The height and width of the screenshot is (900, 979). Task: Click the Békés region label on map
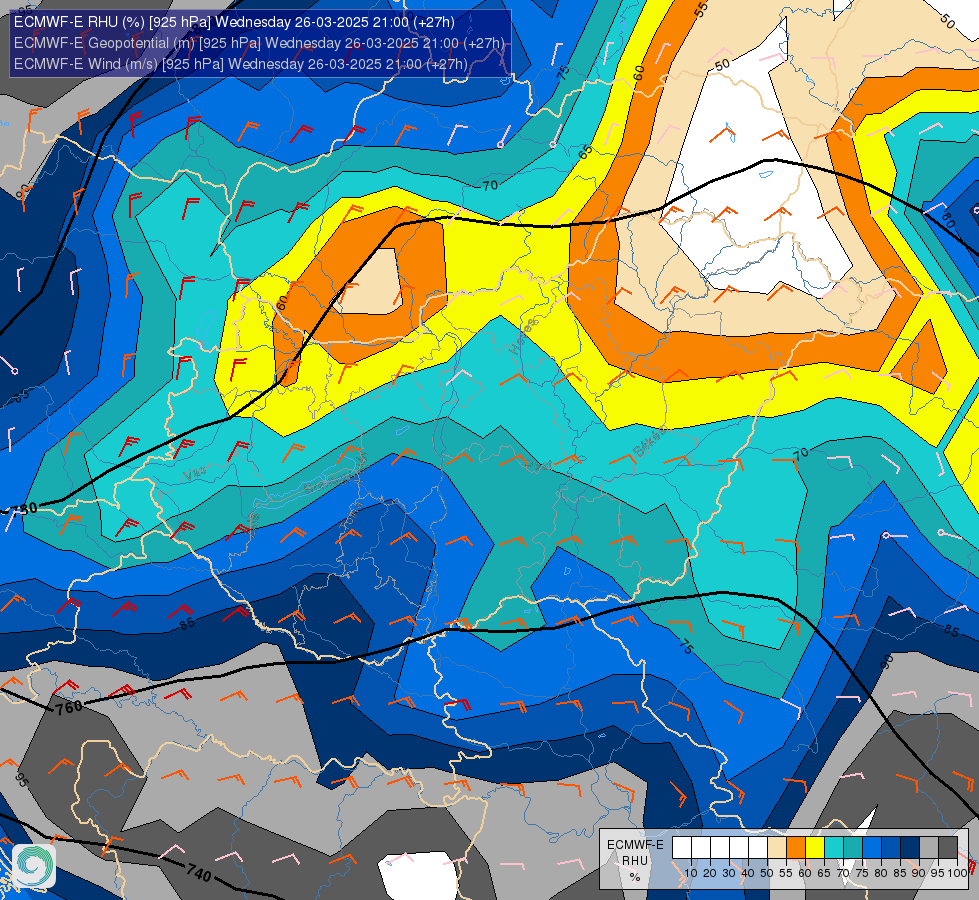[650, 442]
